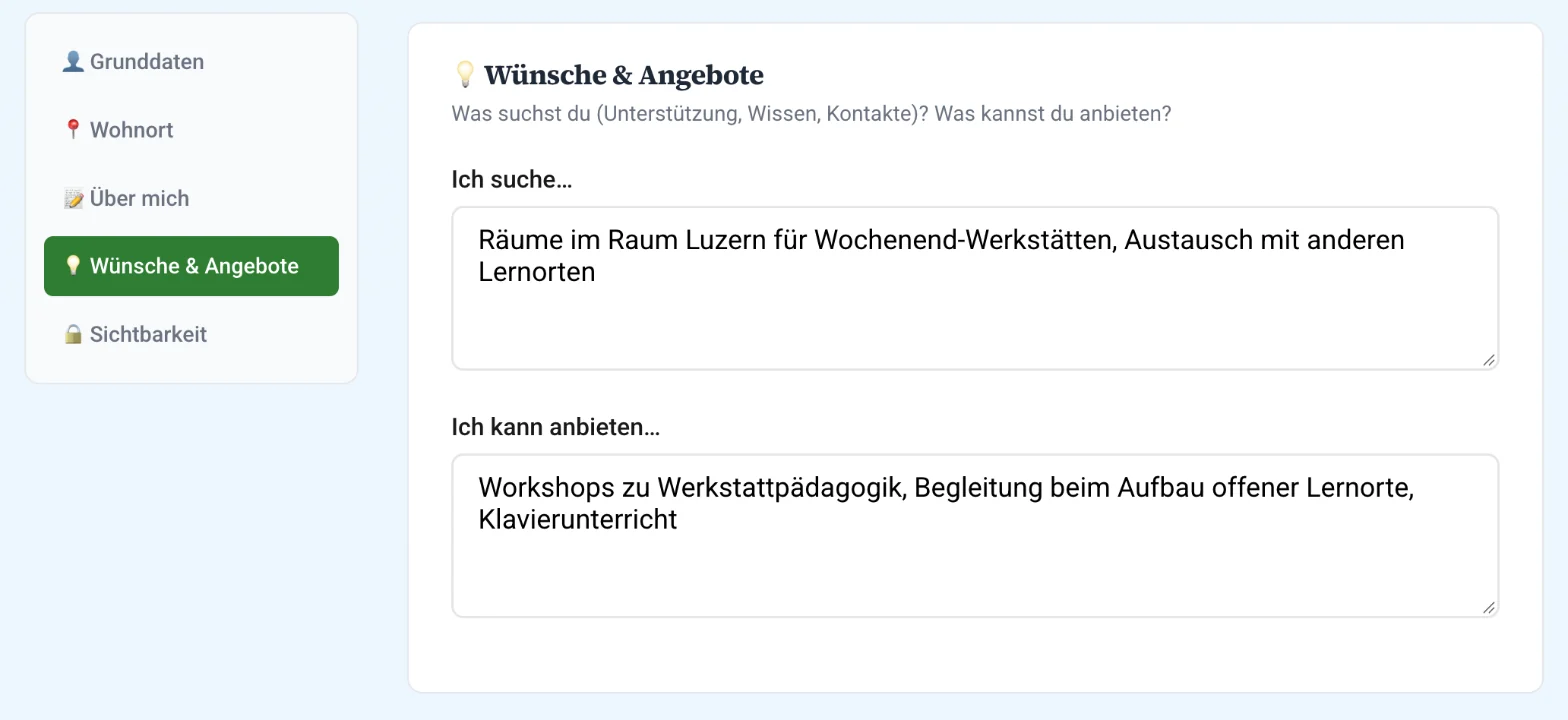
Task: Click the resize handle of the "Ich kann anbieten…" field
Action: 1488,607
